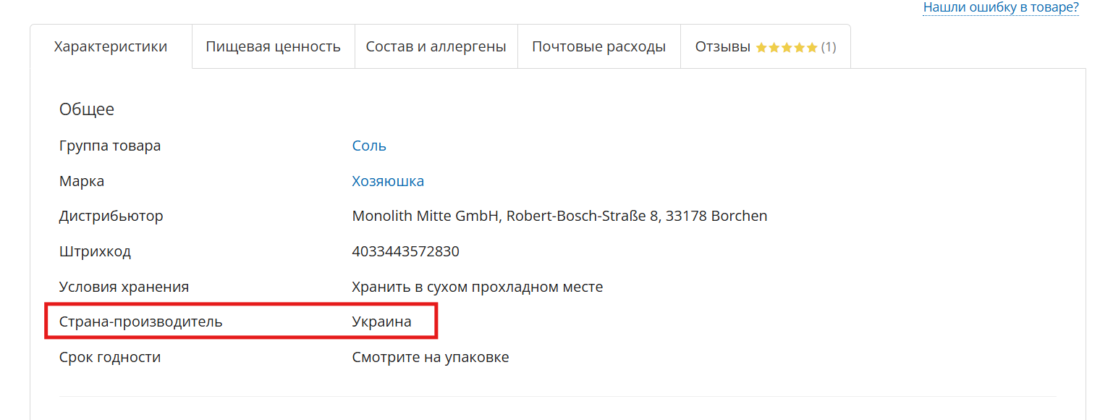Click the Условия хранения label
Viewport: 1100px width, 420px height.
click(x=124, y=287)
